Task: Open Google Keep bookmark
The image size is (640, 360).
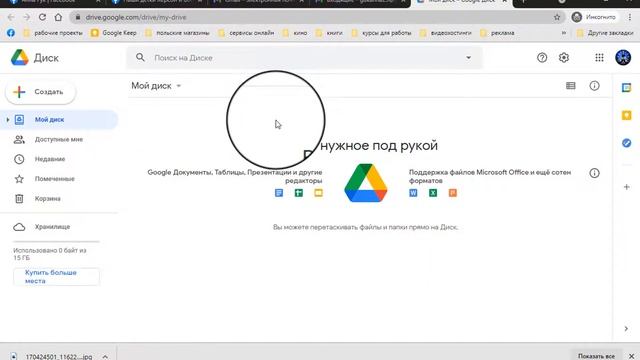Action: tap(114, 33)
